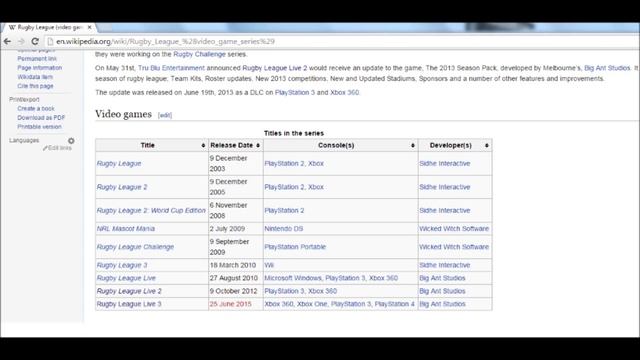Viewport: 640px width, 360px height.
Task: Close the Rugby League Wikipedia tab
Action: pyautogui.click(x=89, y=27)
